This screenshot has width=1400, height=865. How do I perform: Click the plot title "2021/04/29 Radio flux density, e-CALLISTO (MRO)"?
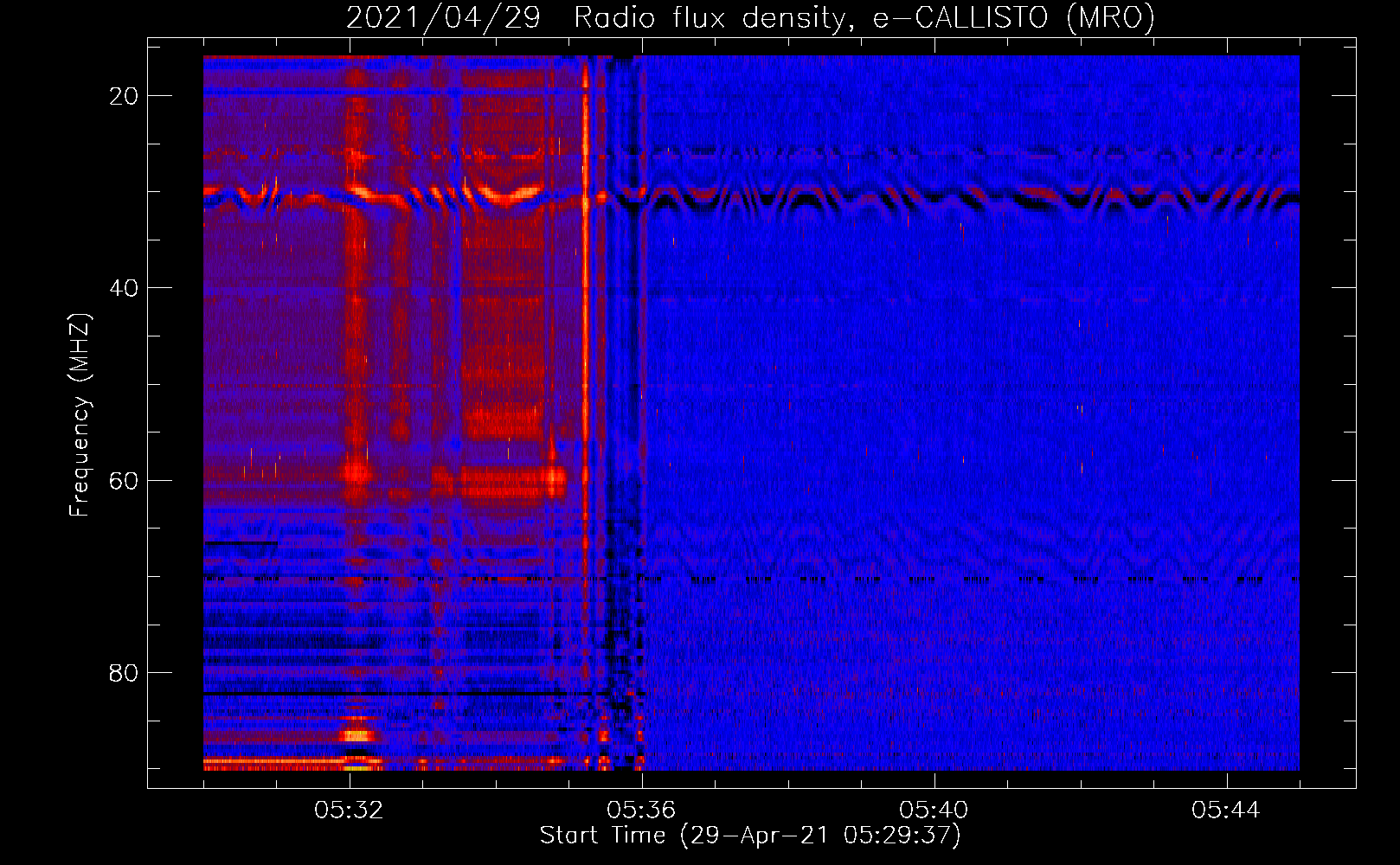click(x=750, y=18)
